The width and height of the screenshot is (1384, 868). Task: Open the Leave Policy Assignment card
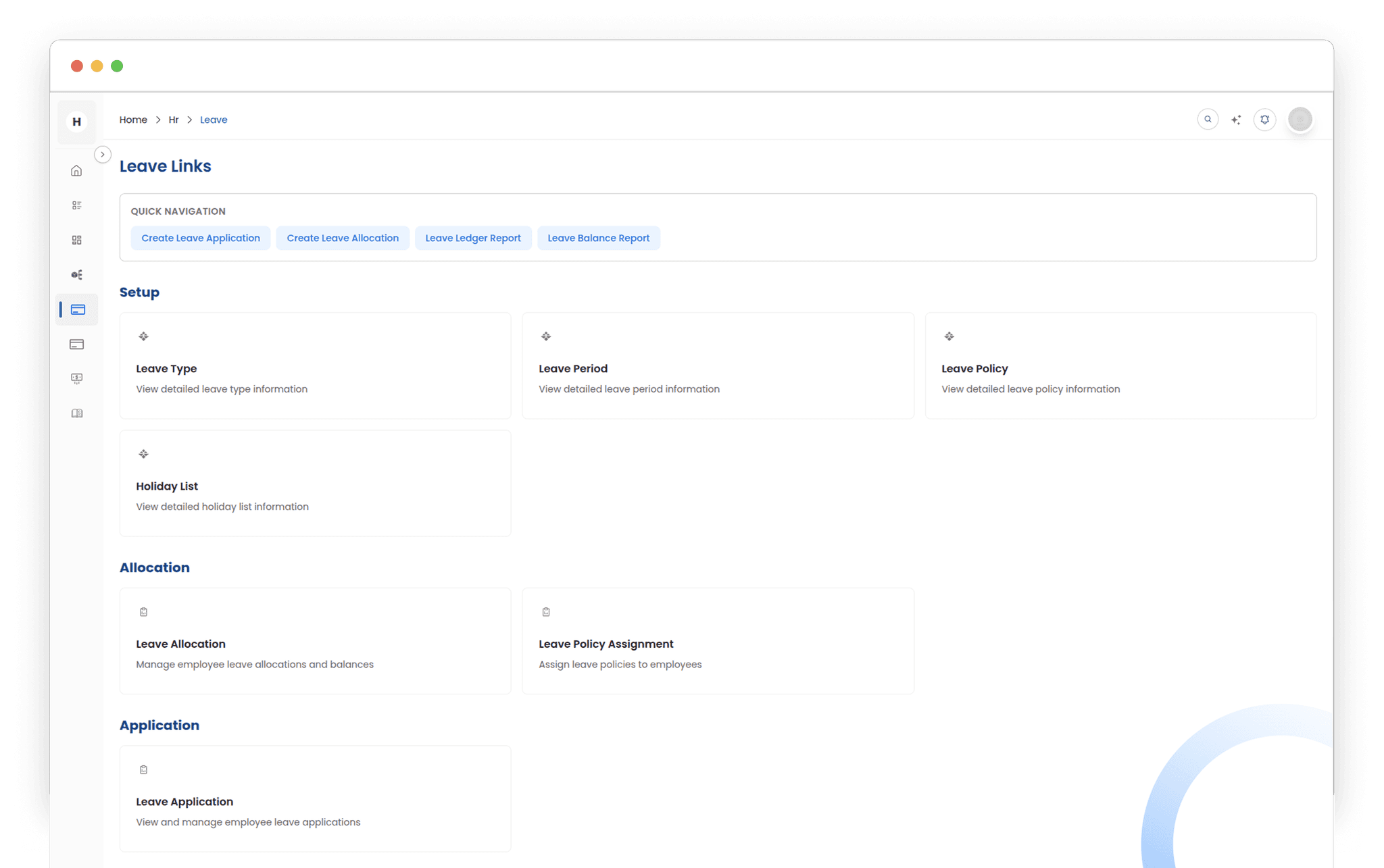pyautogui.click(x=718, y=641)
